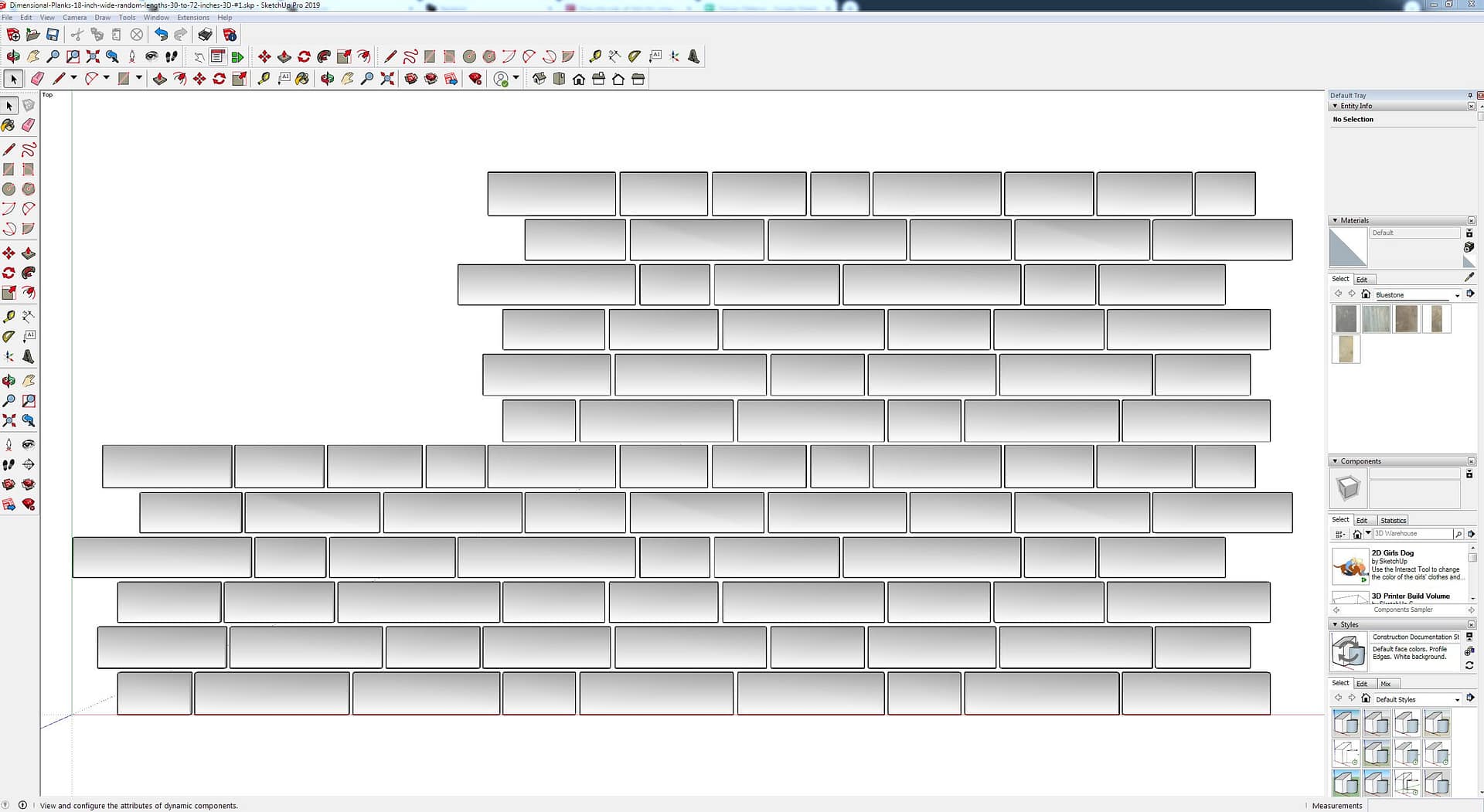Collapse the Styles panel header
Image resolution: width=1484 pixels, height=812 pixels.
click(1335, 624)
